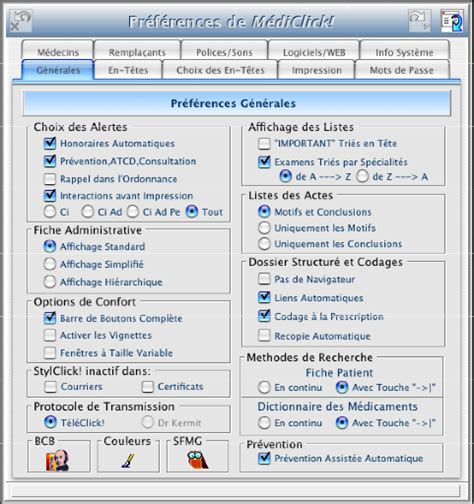Choose the Ci Ad Pe radio option

133,212
